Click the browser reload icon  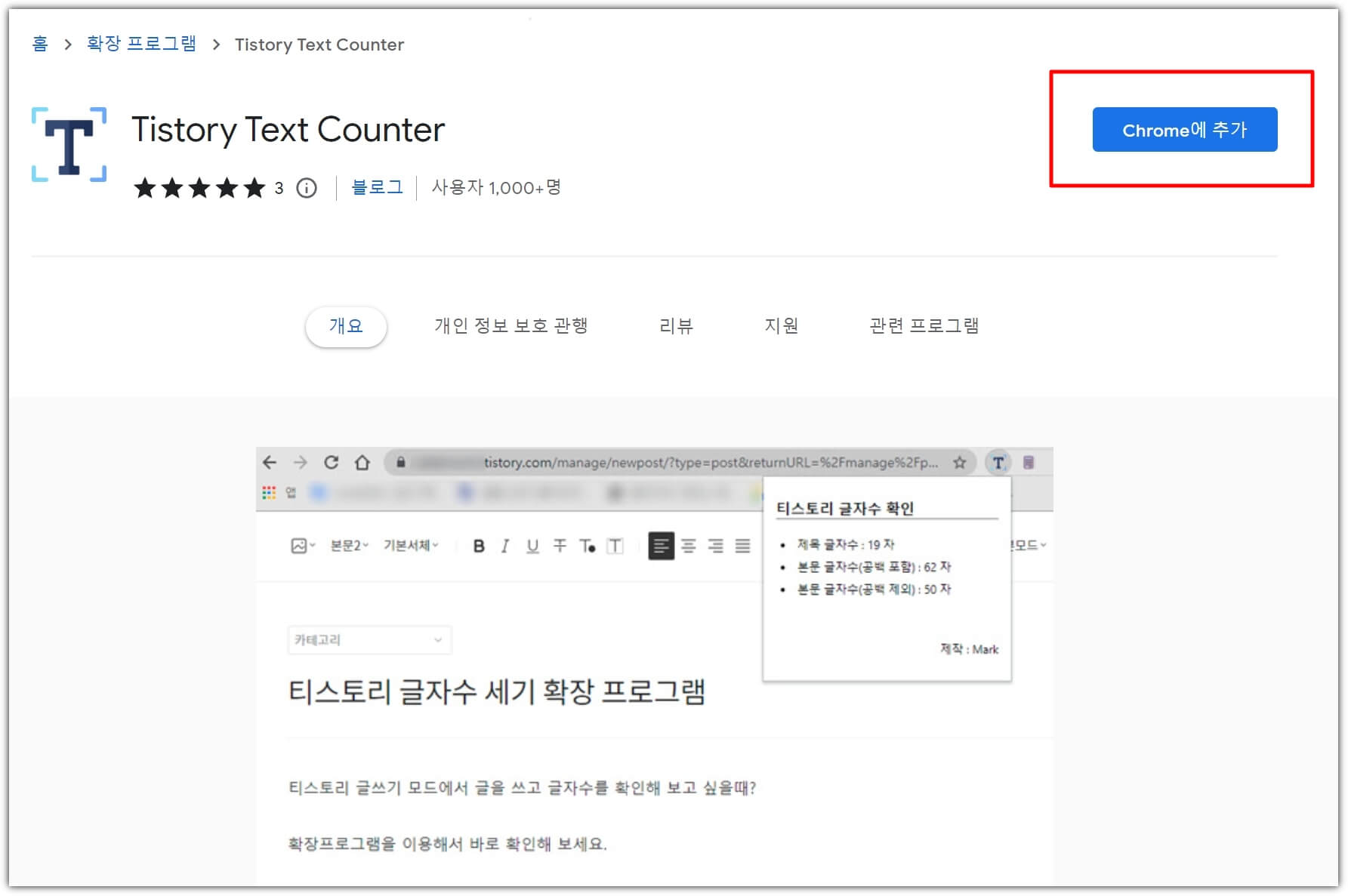pos(332,462)
